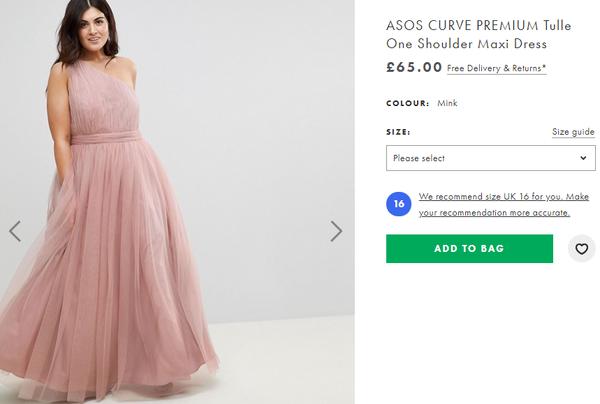
Task: Click the blue size 16 badge
Action: pyautogui.click(x=399, y=204)
